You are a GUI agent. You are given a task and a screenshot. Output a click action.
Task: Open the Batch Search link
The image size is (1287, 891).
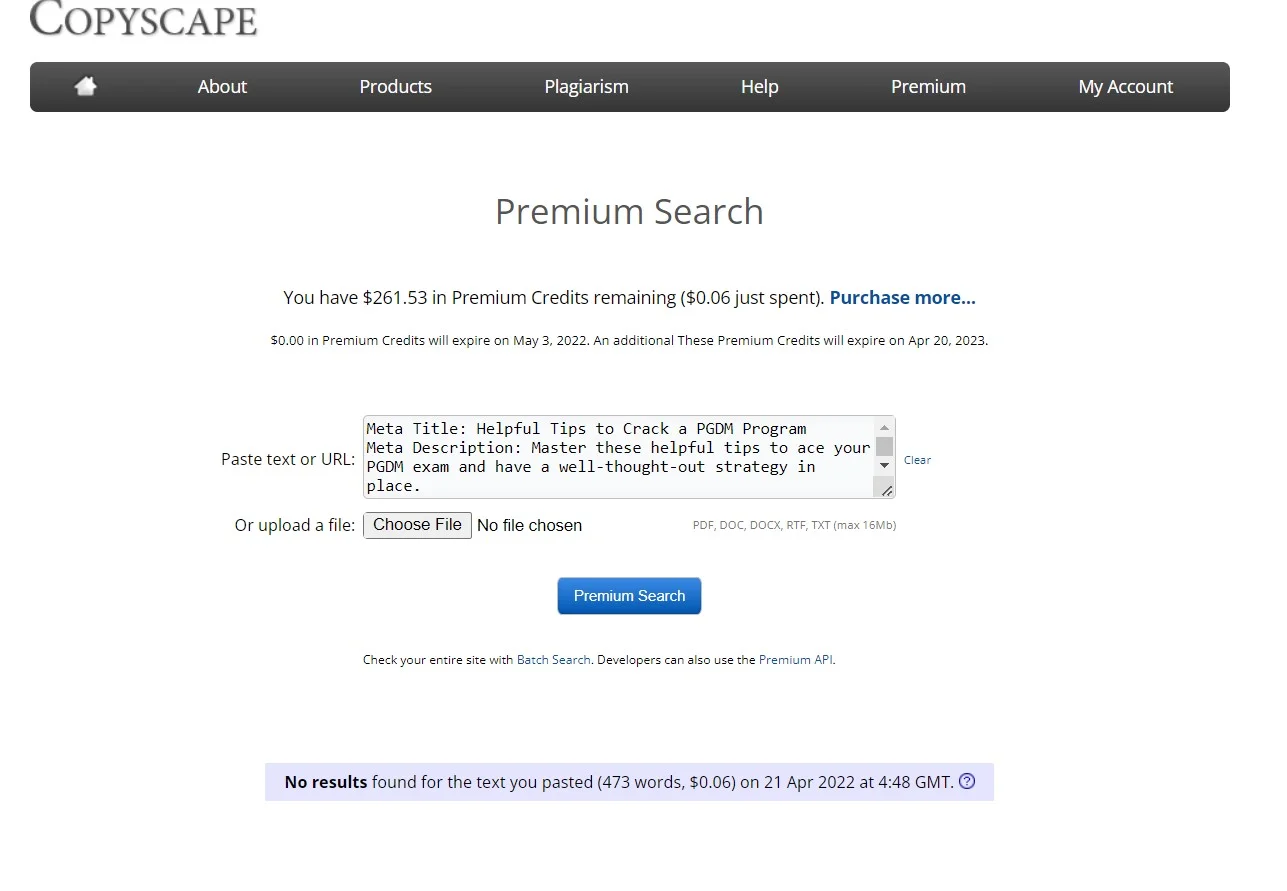[553, 660]
